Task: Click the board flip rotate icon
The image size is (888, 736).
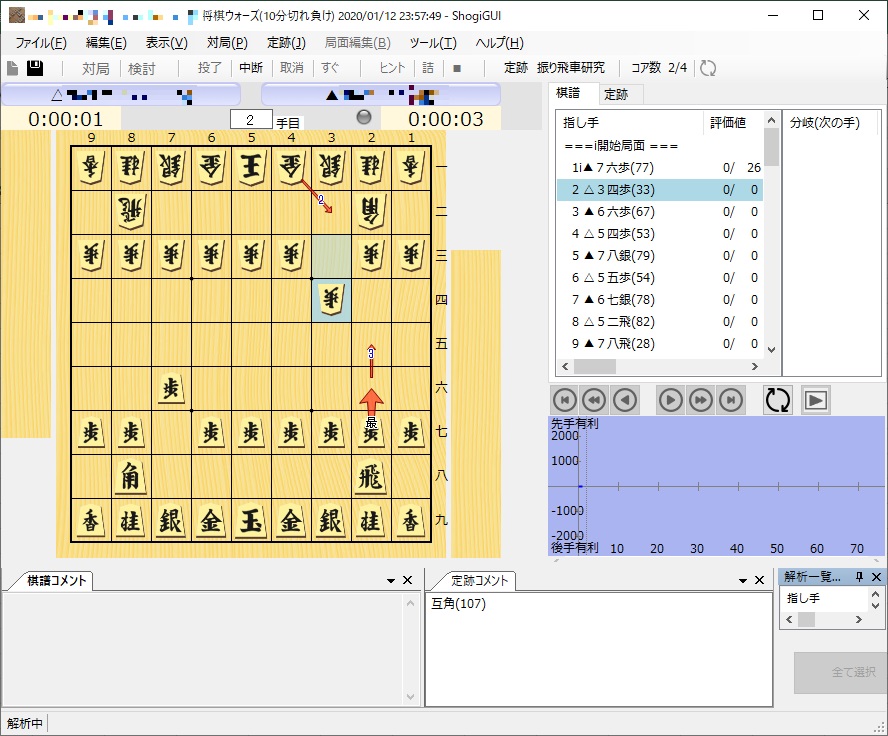Action: click(778, 400)
